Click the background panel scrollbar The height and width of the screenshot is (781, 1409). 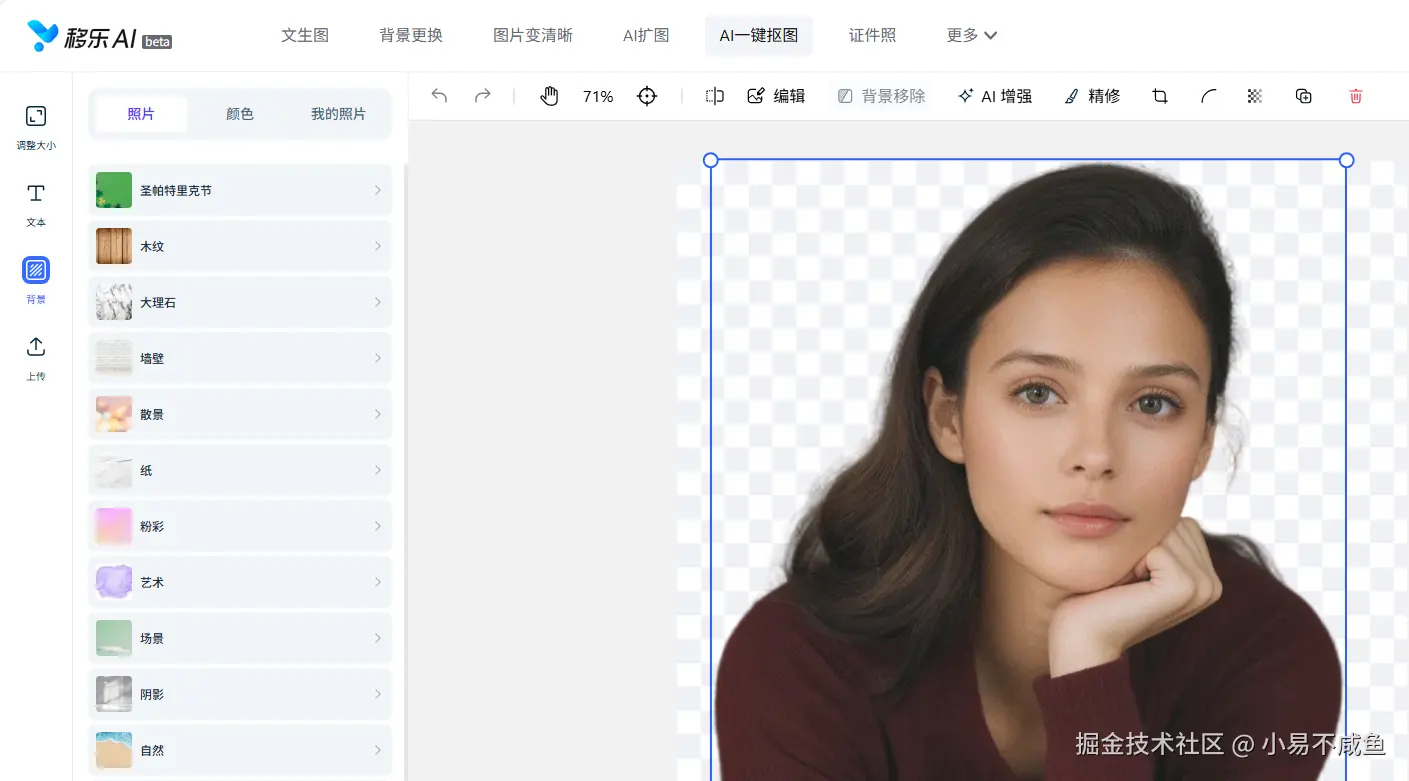tap(405, 470)
